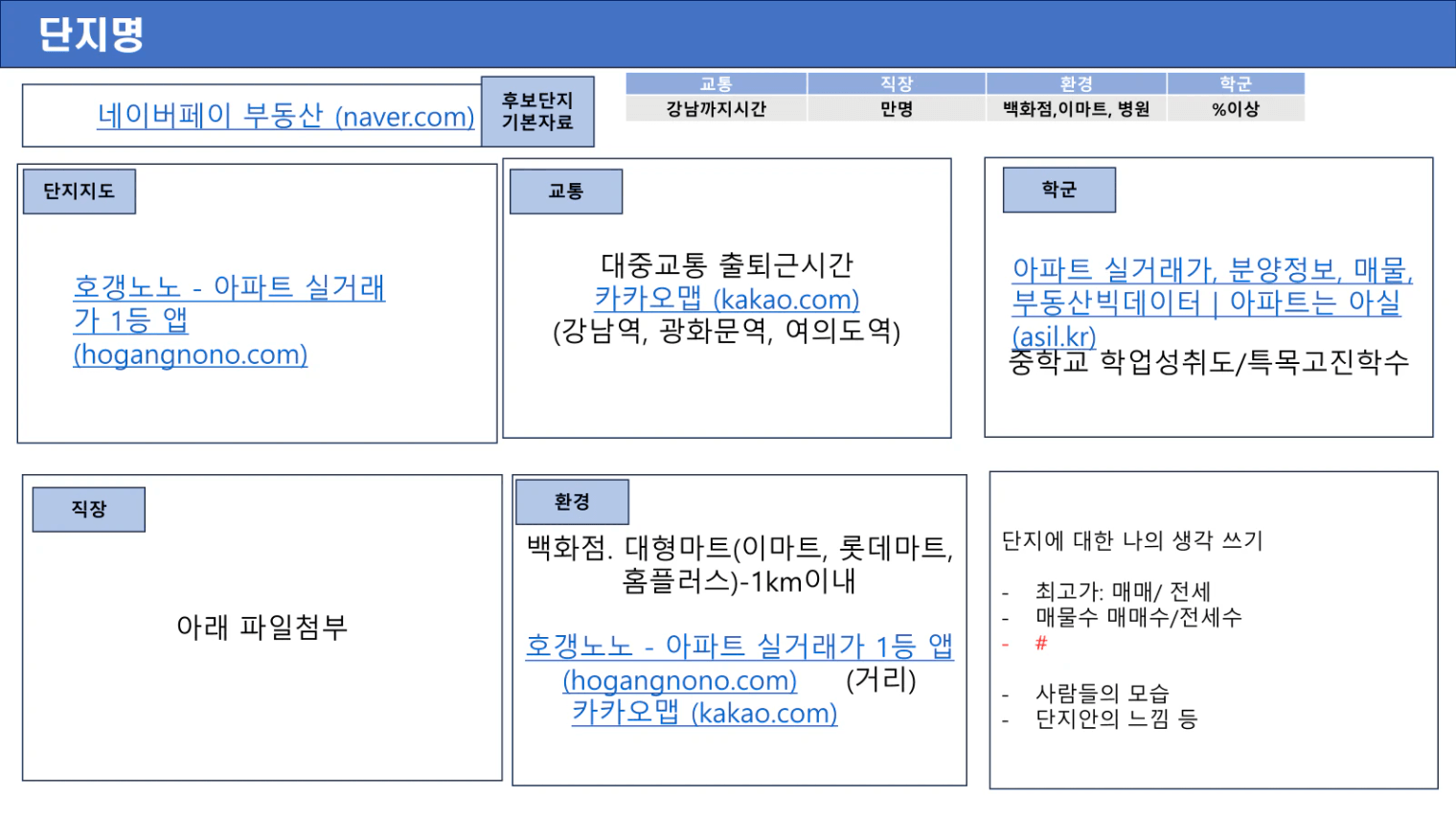Click bullet 사람들의 모습
Screen dimensions: 1456x819
(x=1102, y=693)
